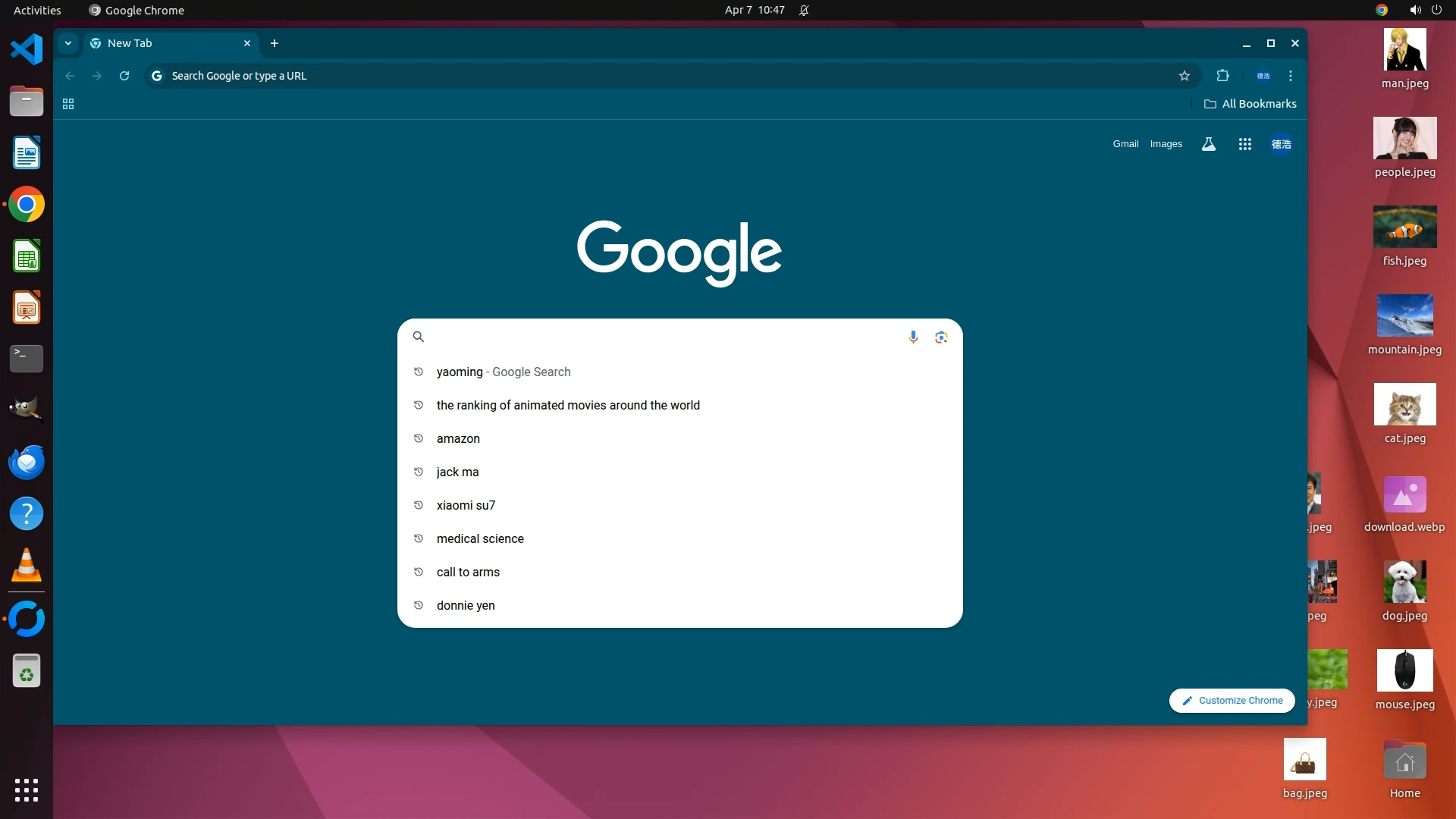Choose 'medical science' search suggestion

pyautogui.click(x=480, y=538)
